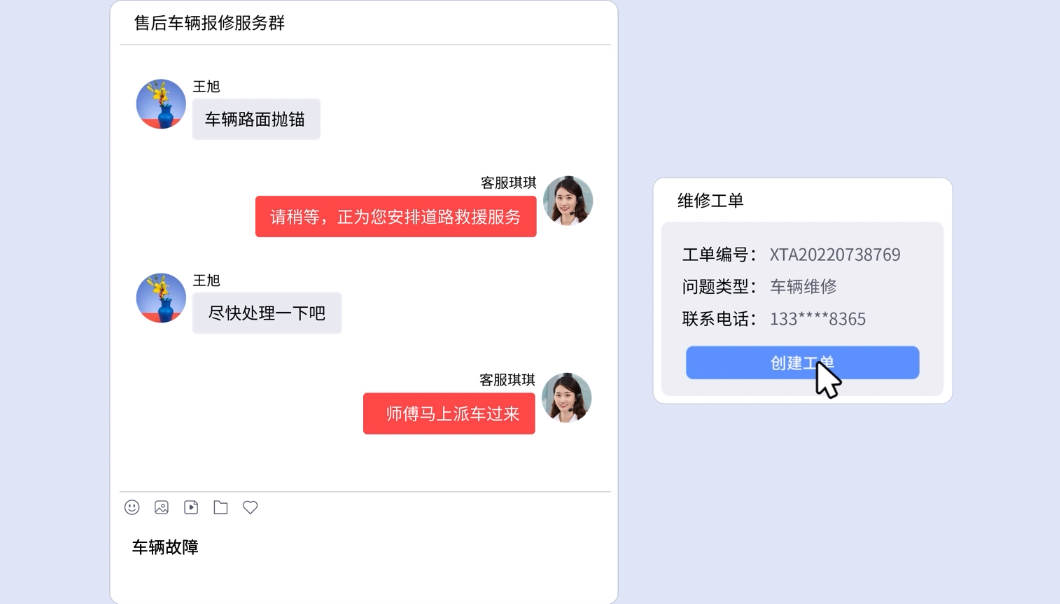Click the 车辆维修 problem type value

[803, 287]
